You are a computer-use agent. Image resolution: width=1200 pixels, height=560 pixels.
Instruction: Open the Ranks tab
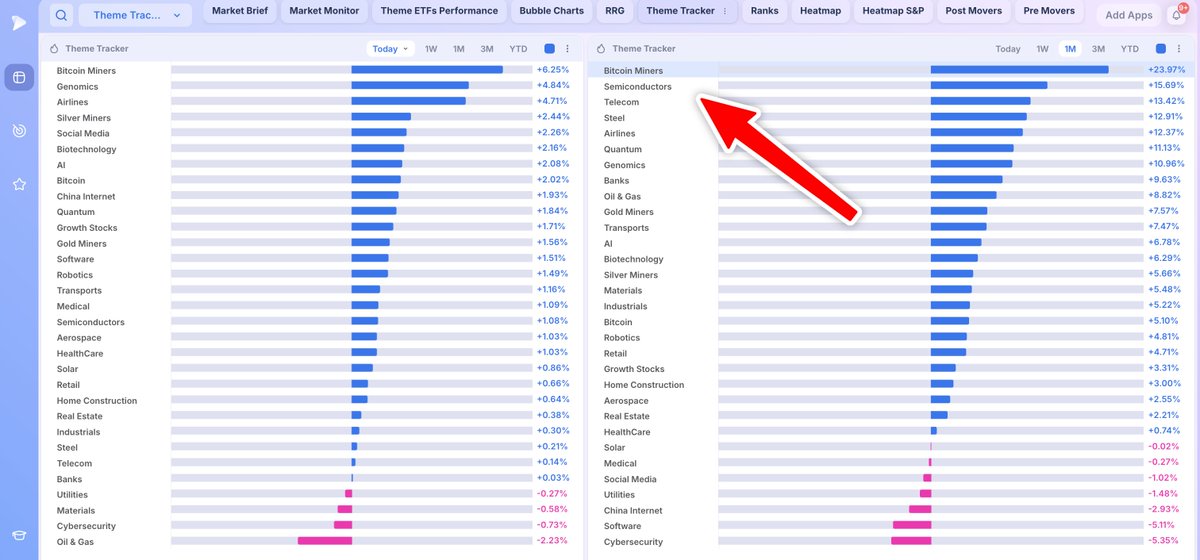(x=764, y=11)
